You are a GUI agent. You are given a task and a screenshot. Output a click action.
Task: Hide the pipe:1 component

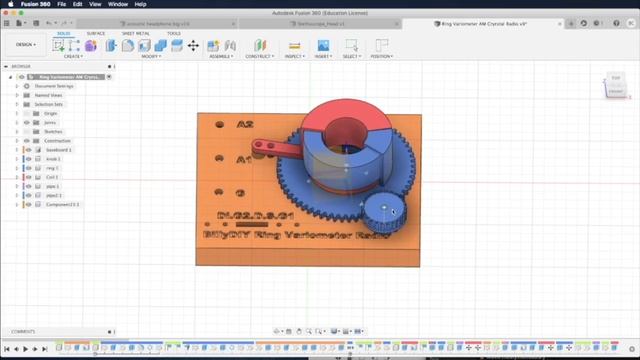click(x=28, y=186)
